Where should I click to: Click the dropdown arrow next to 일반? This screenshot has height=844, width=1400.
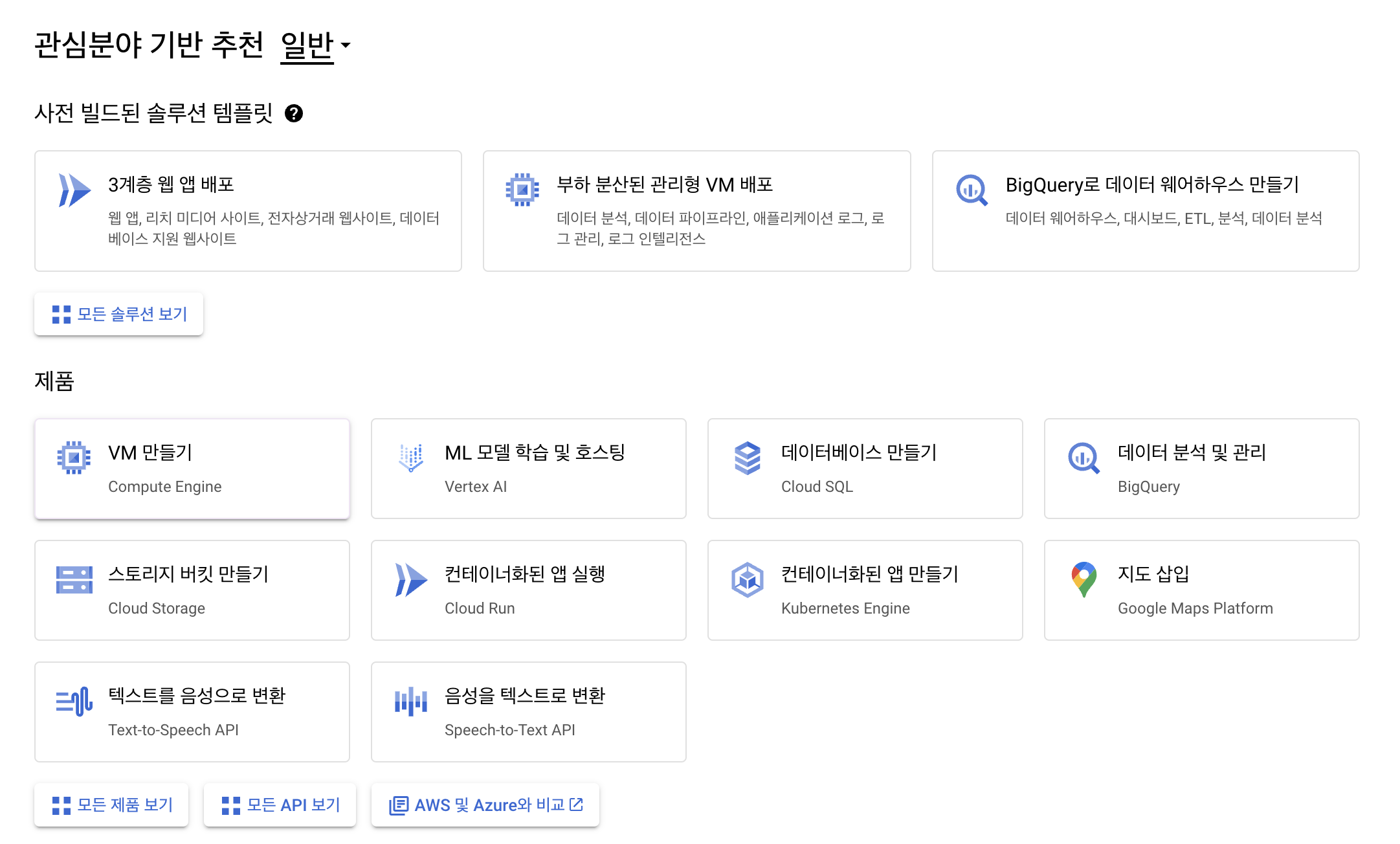(x=346, y=45)
